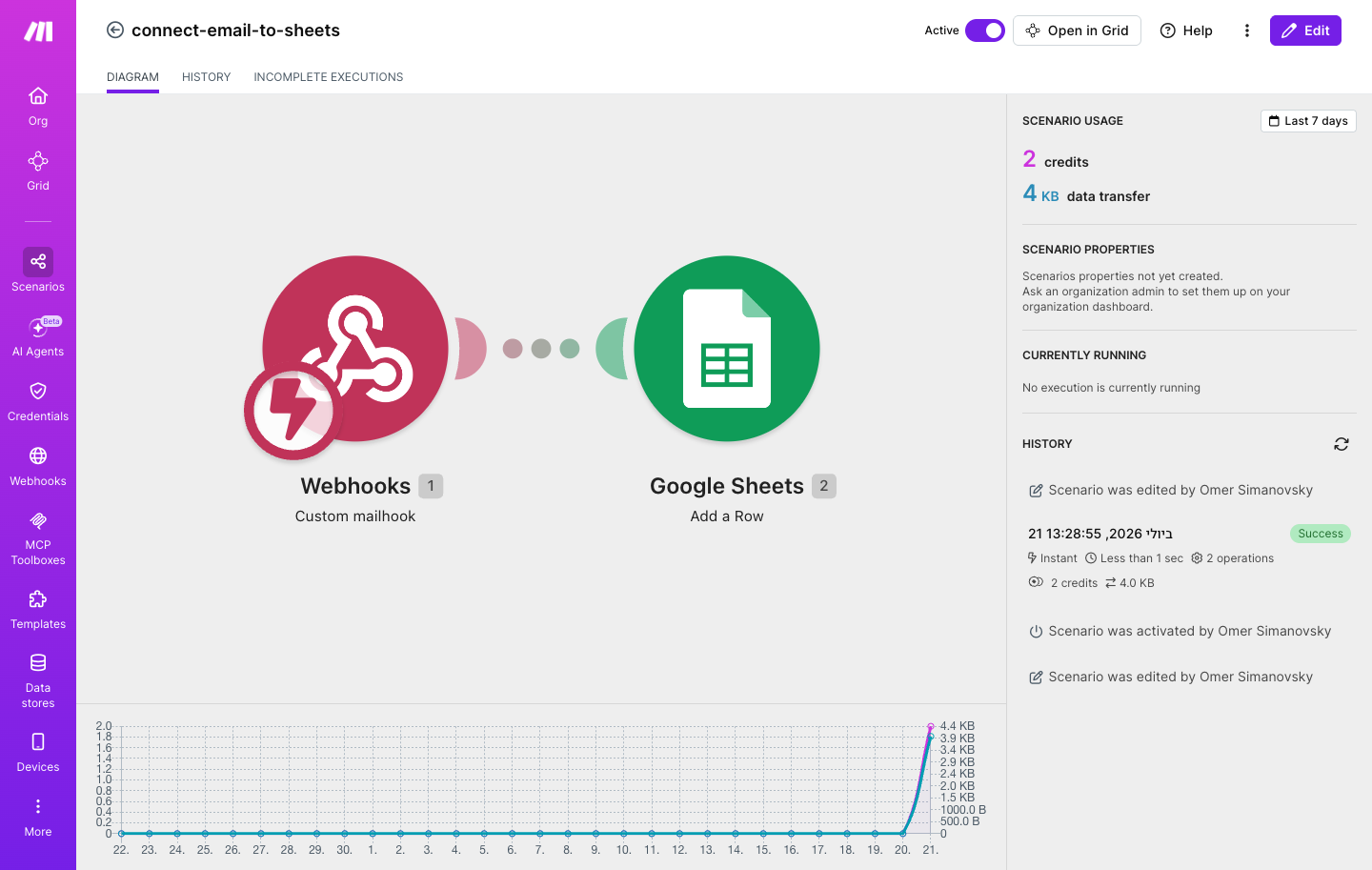This screenshot has height=870, width=1372.
Task: Toggle the scenario Active switch
Action: 985,30
